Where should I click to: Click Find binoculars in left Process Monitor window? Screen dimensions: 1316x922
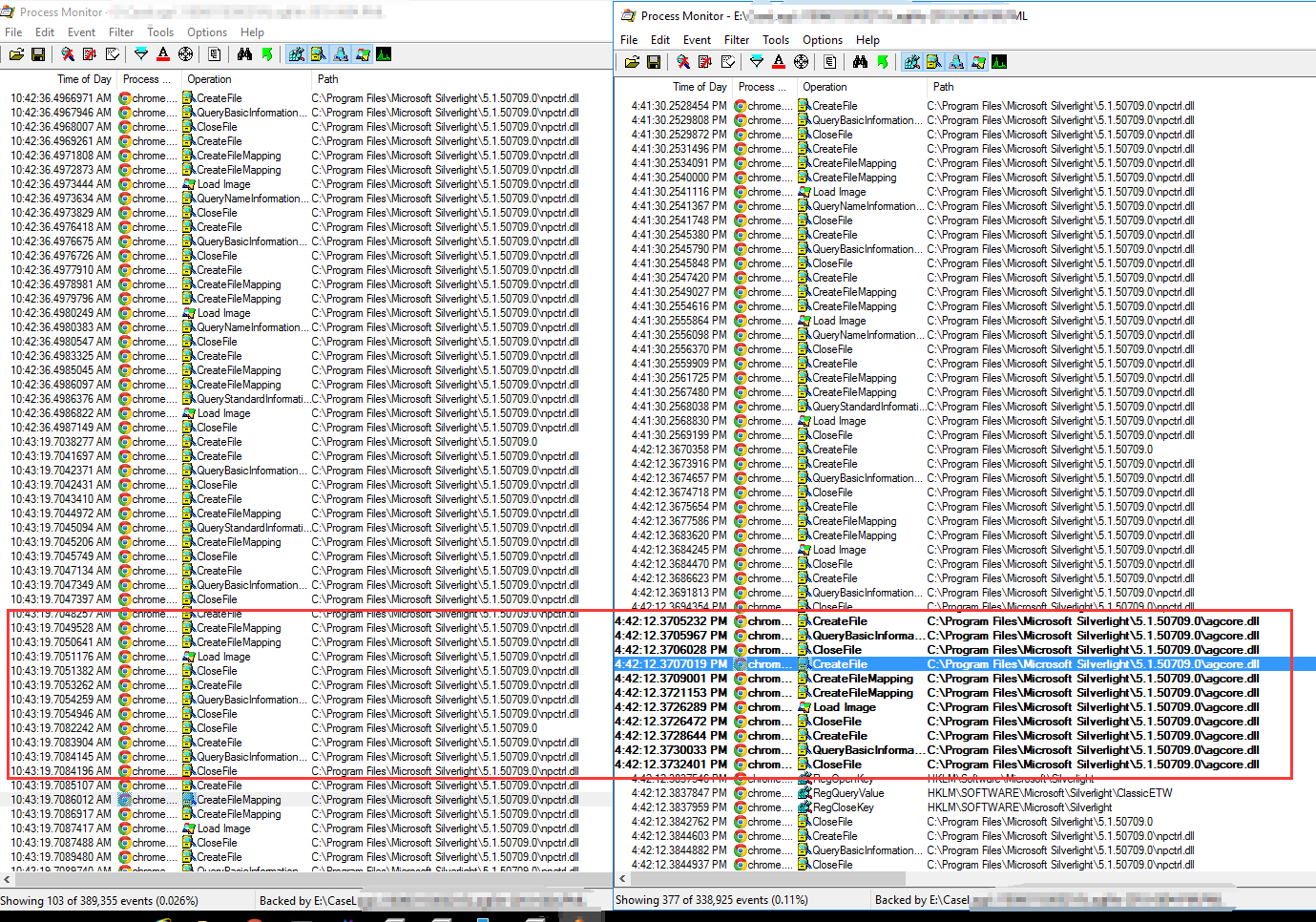coord(245,54)
